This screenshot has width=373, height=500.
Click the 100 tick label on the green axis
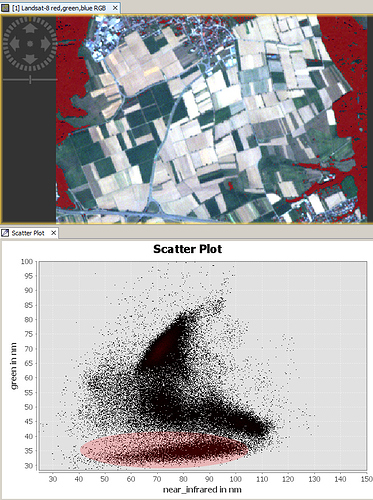pyautogui.click(x=27, y=262)
